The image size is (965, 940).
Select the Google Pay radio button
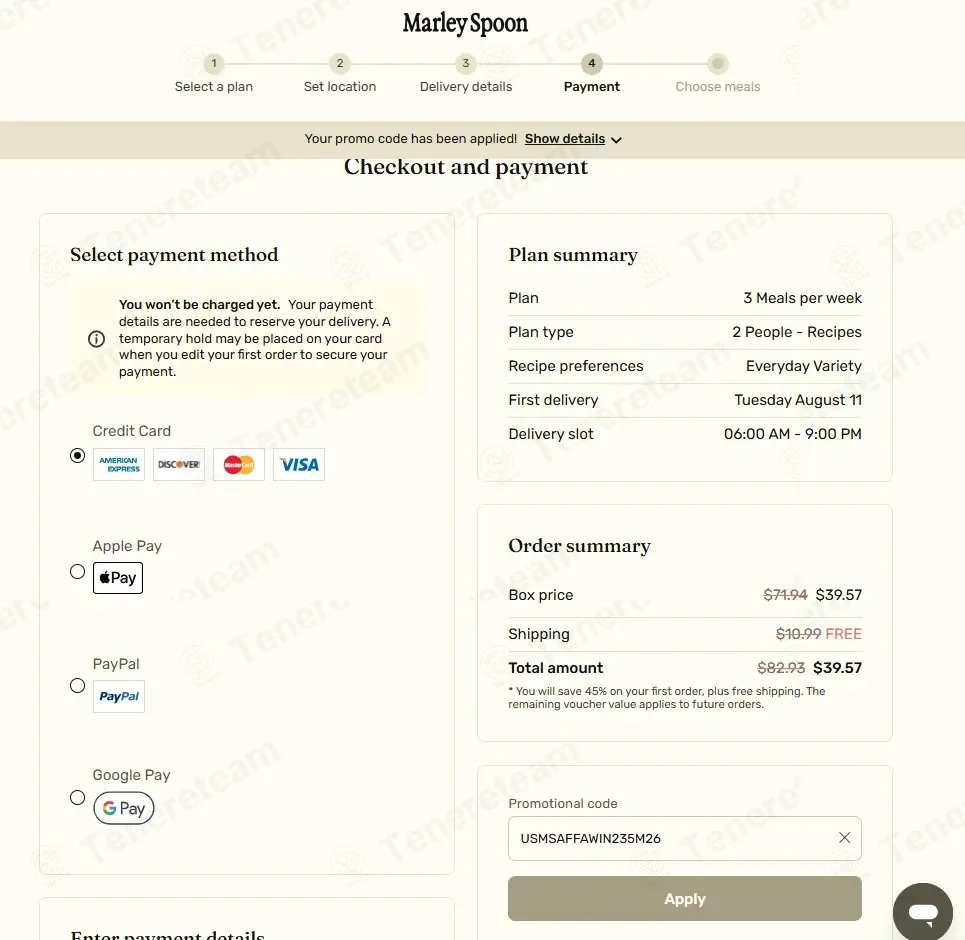coord(78,798)
